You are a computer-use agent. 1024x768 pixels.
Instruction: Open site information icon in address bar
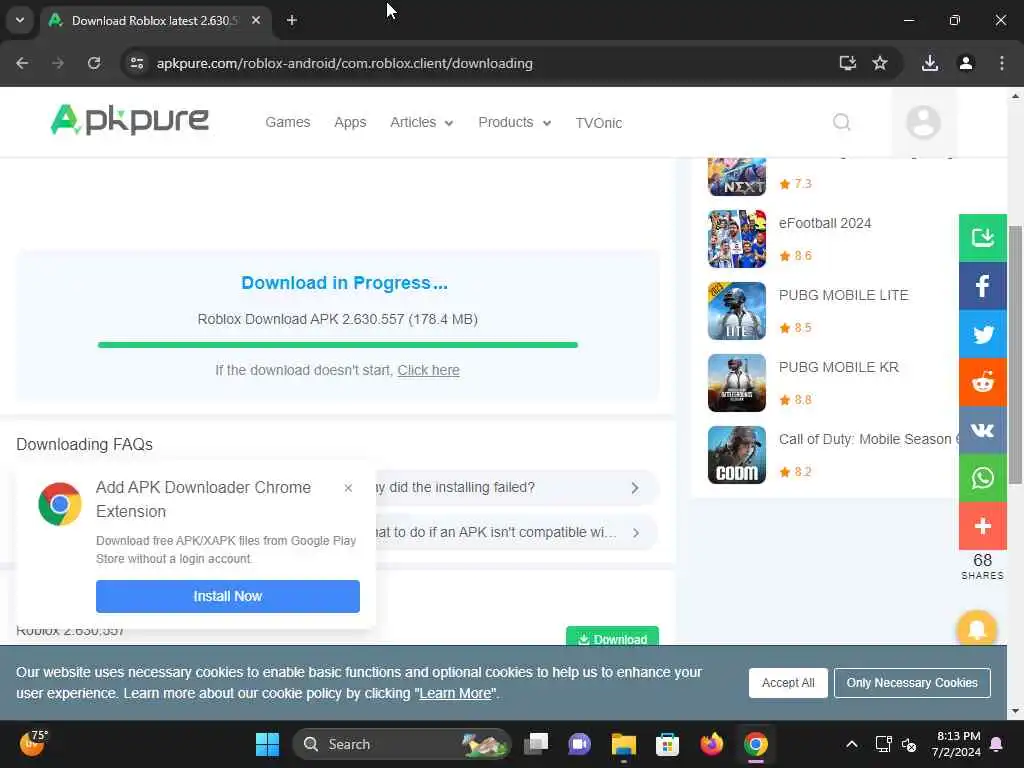tap(136, 63)
